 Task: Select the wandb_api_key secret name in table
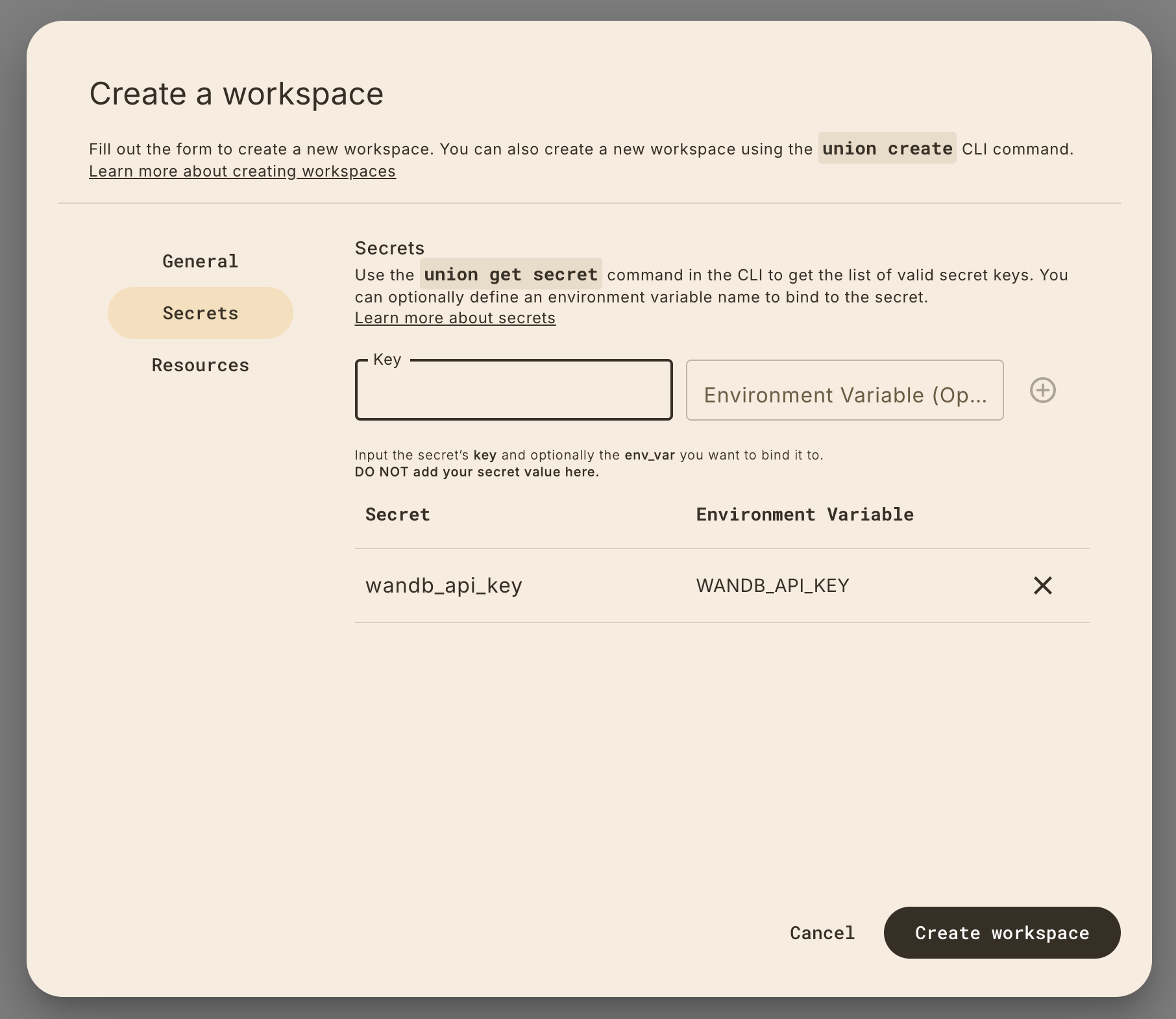[x=444, y=585]
